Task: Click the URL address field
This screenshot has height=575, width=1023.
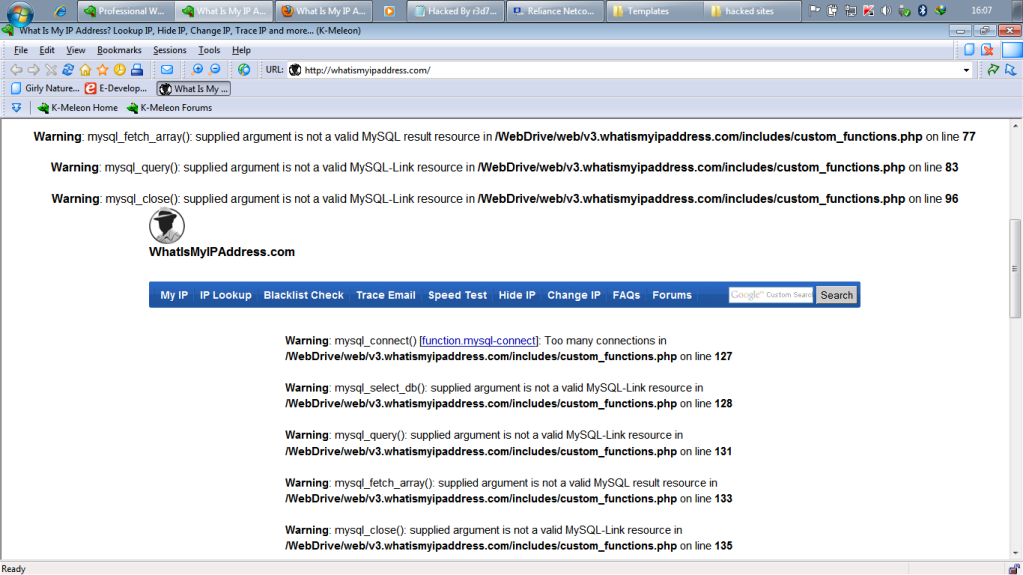Action: [x=630, y=70]
